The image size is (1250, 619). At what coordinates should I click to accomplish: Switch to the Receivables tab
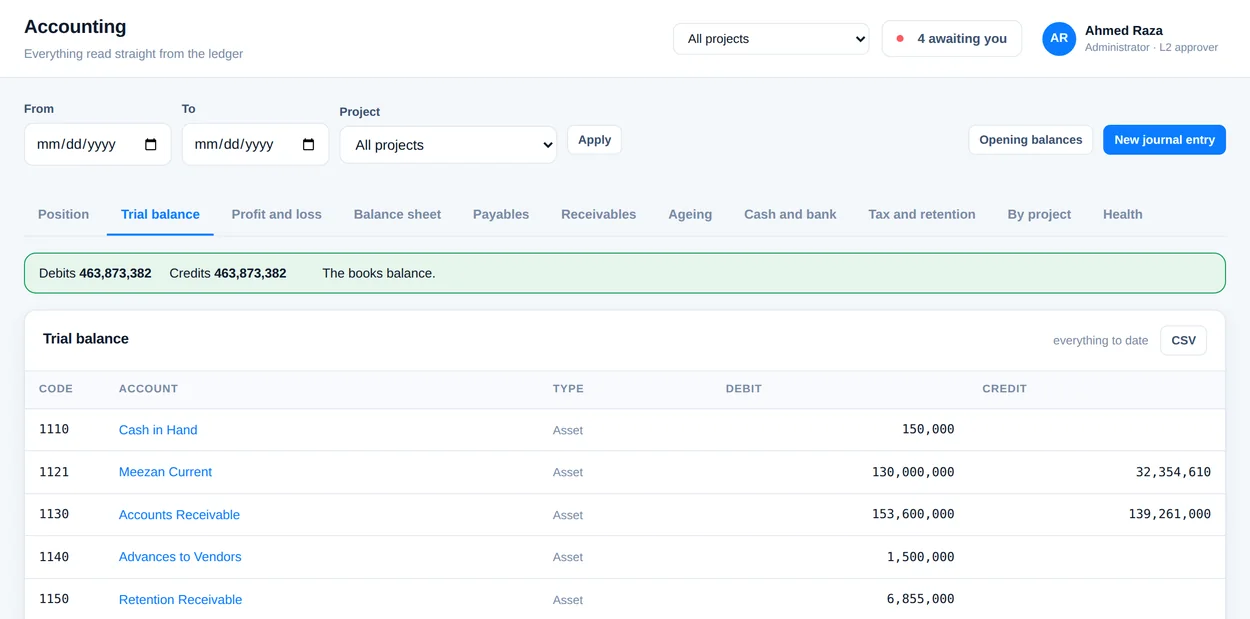coord(599,214)
